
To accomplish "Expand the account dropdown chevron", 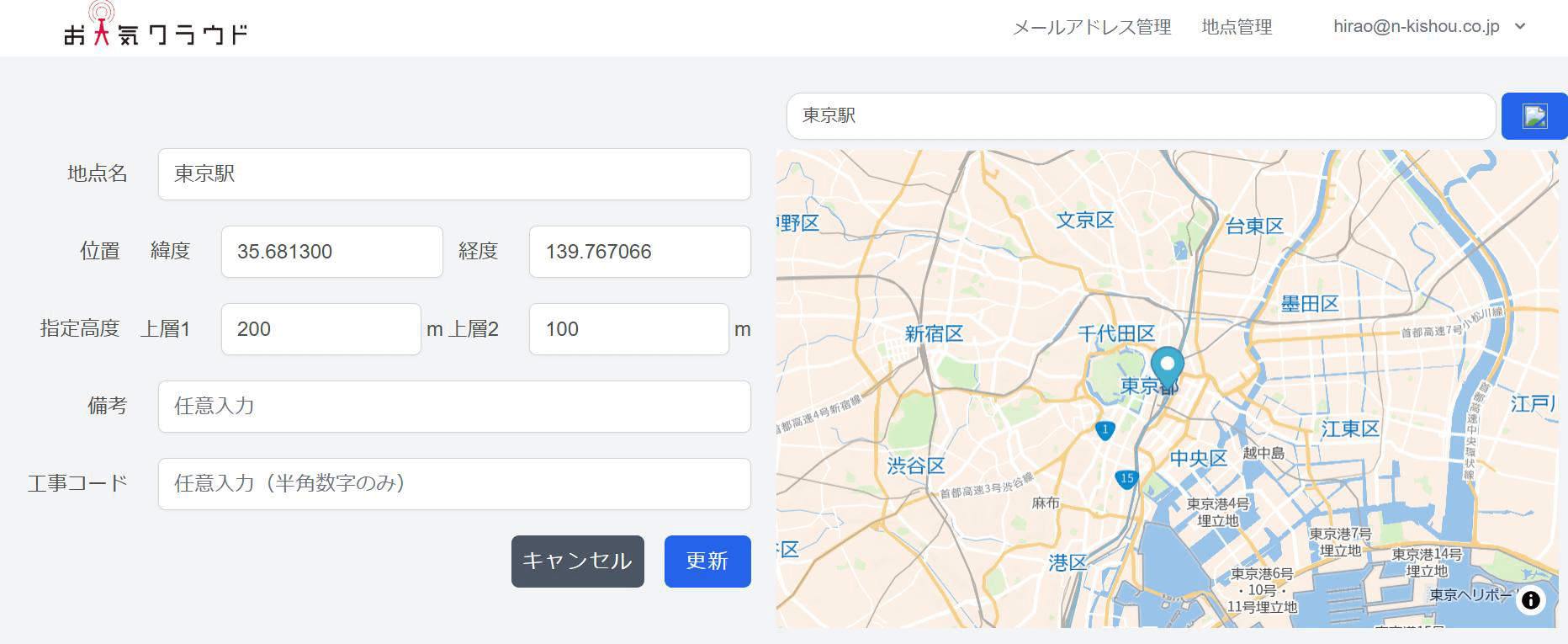I will [x=1520, y=26].
